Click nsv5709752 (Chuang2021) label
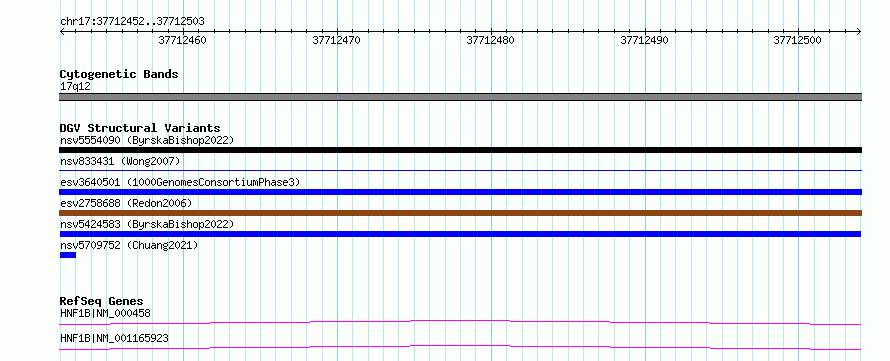The width and height of the screenshot is (890, 361). pos(129,245)
